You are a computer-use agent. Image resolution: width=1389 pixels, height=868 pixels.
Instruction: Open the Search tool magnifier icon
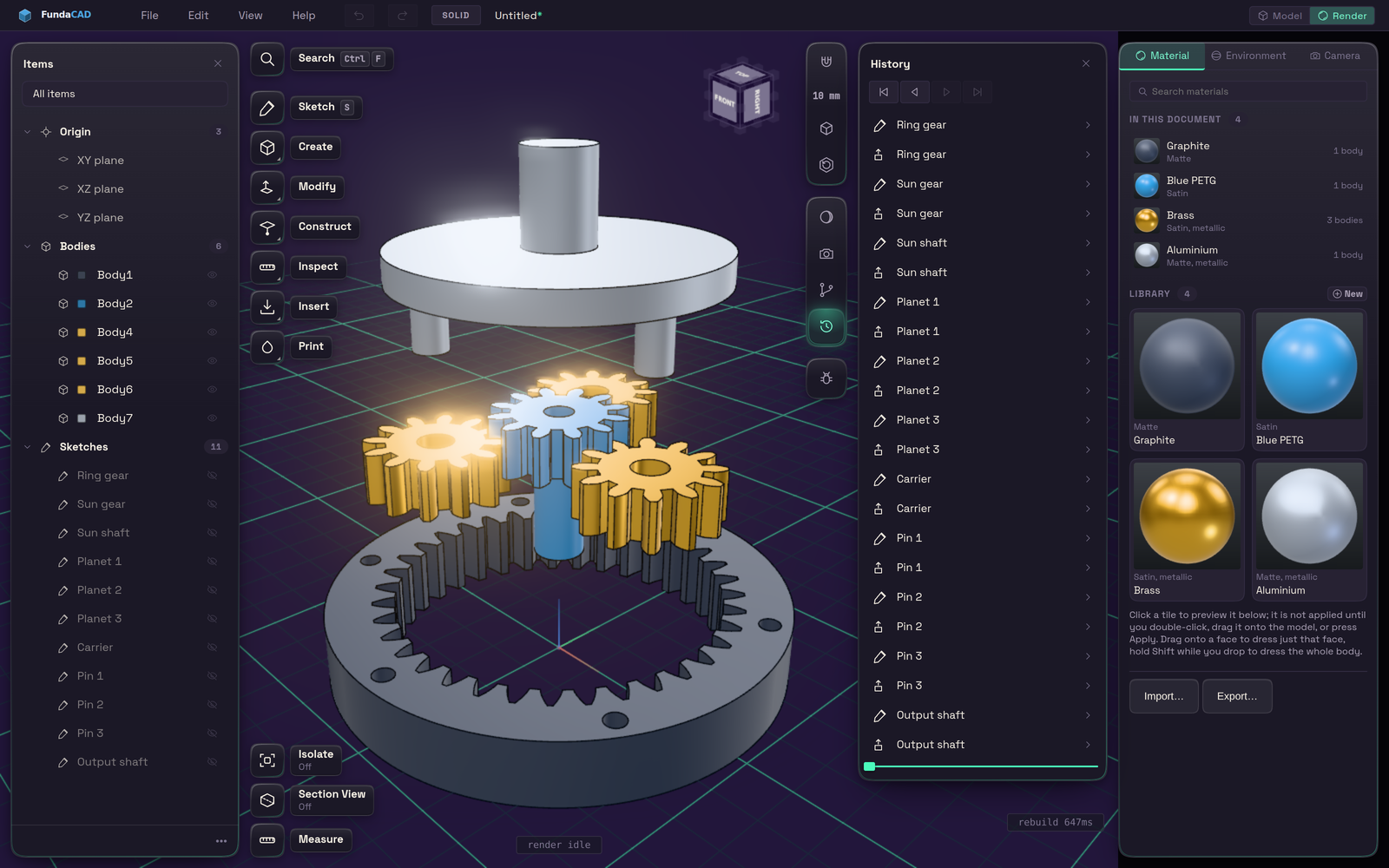click(267, 59)
